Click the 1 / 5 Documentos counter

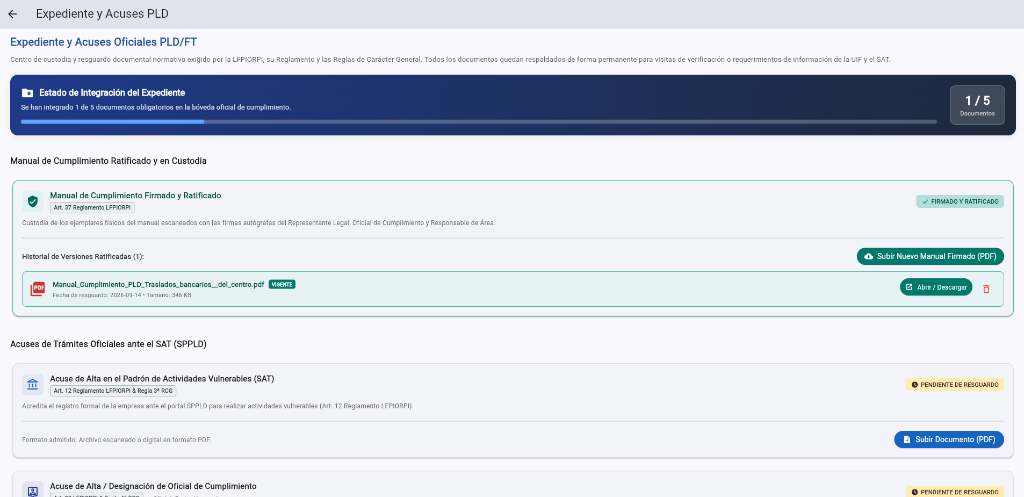[977, 105]
